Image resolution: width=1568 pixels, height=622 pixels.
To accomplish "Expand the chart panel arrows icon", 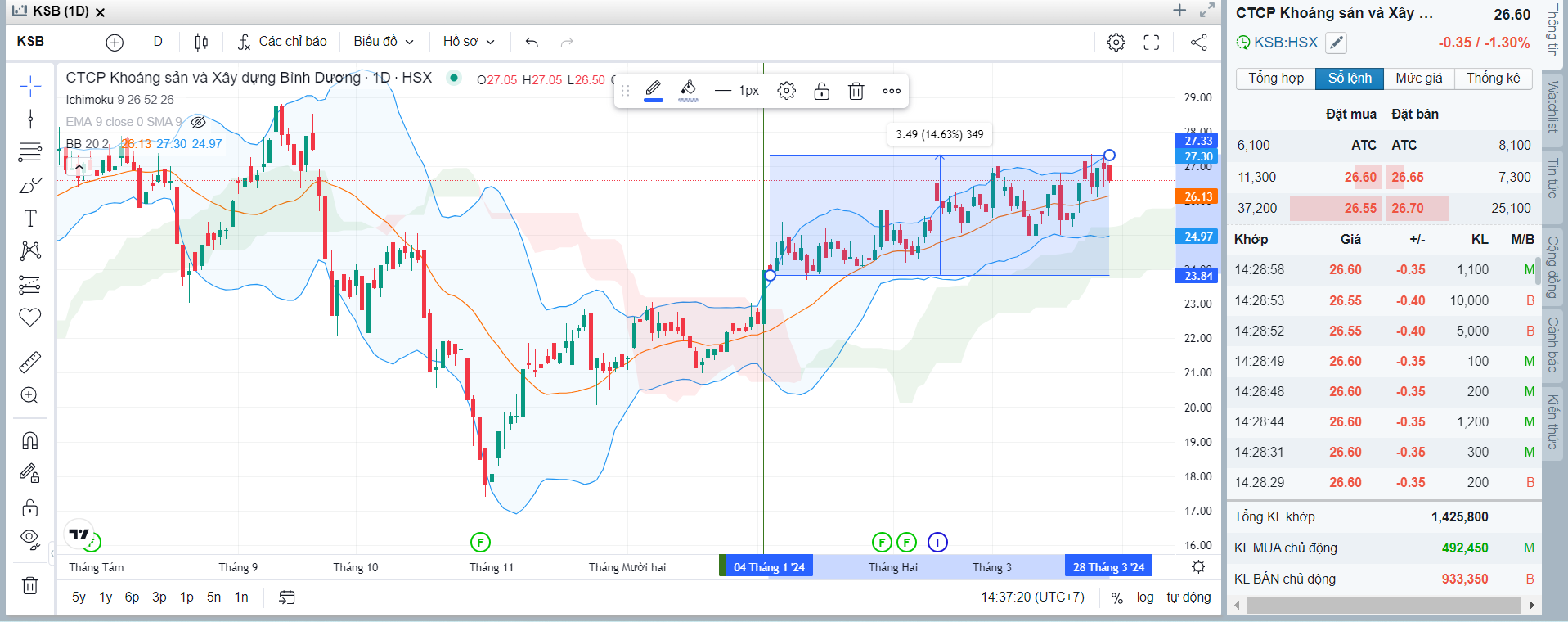I will 1207,11.
